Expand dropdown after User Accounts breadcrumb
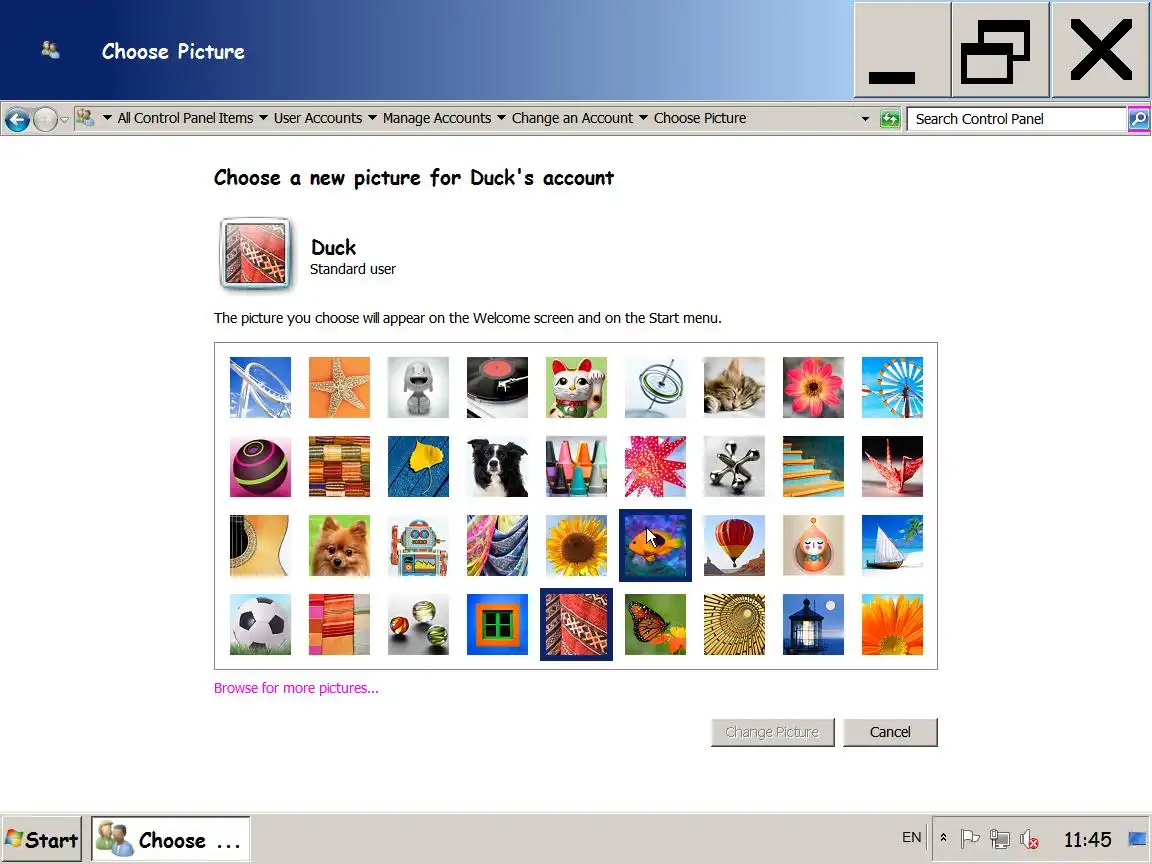 372,118
